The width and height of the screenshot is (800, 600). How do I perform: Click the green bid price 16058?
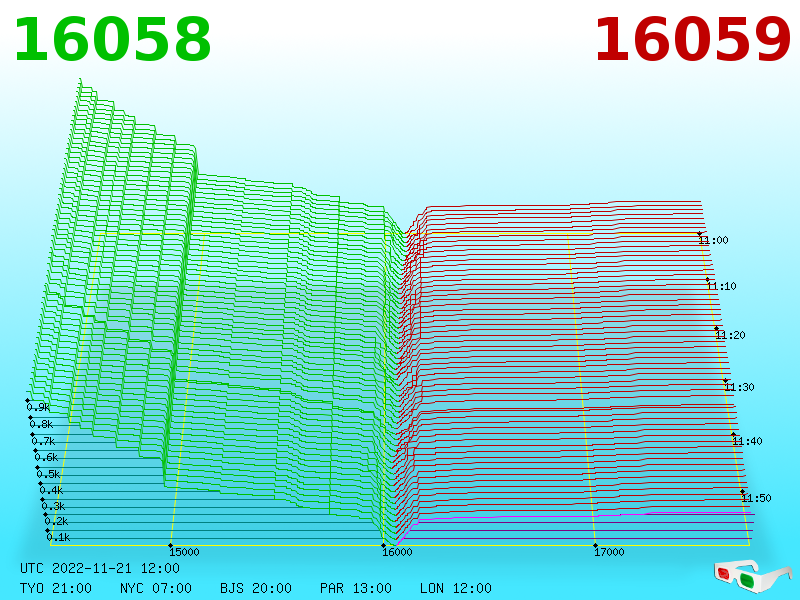click(x=112, y=40)
